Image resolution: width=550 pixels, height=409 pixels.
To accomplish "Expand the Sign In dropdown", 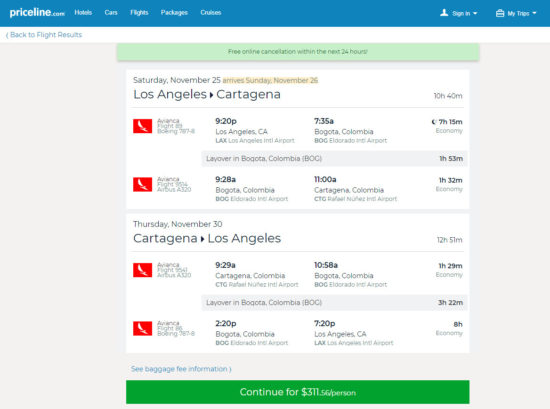I will [475, 13].
